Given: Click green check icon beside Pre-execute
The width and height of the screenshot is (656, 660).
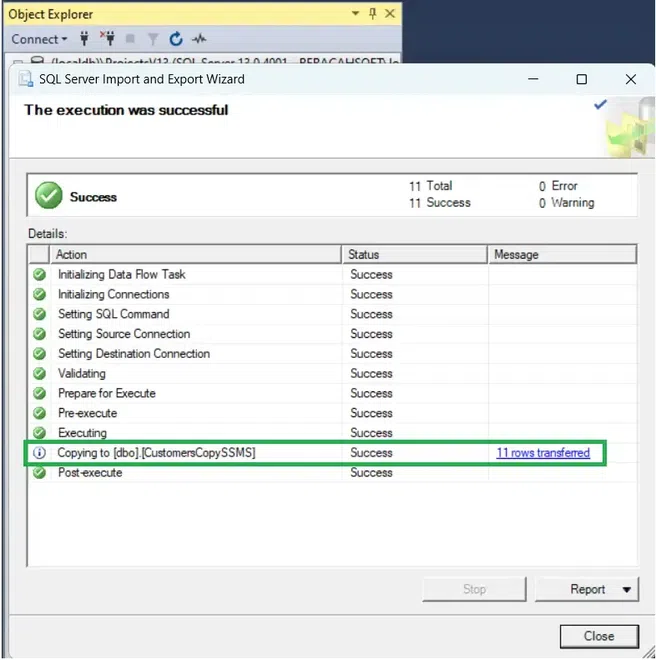Looking at the screenshot, I should coord(39,413).
